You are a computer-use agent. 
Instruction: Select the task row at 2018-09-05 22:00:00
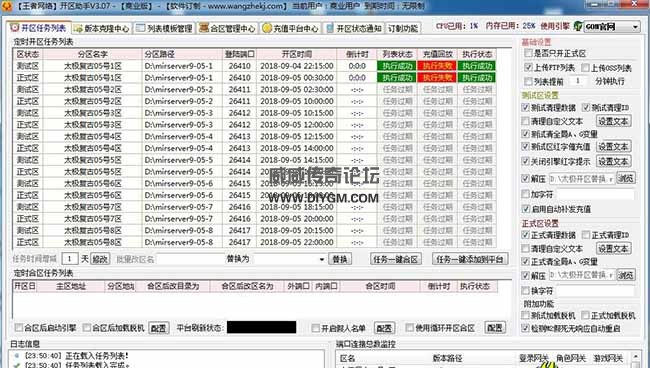[255, 242]
